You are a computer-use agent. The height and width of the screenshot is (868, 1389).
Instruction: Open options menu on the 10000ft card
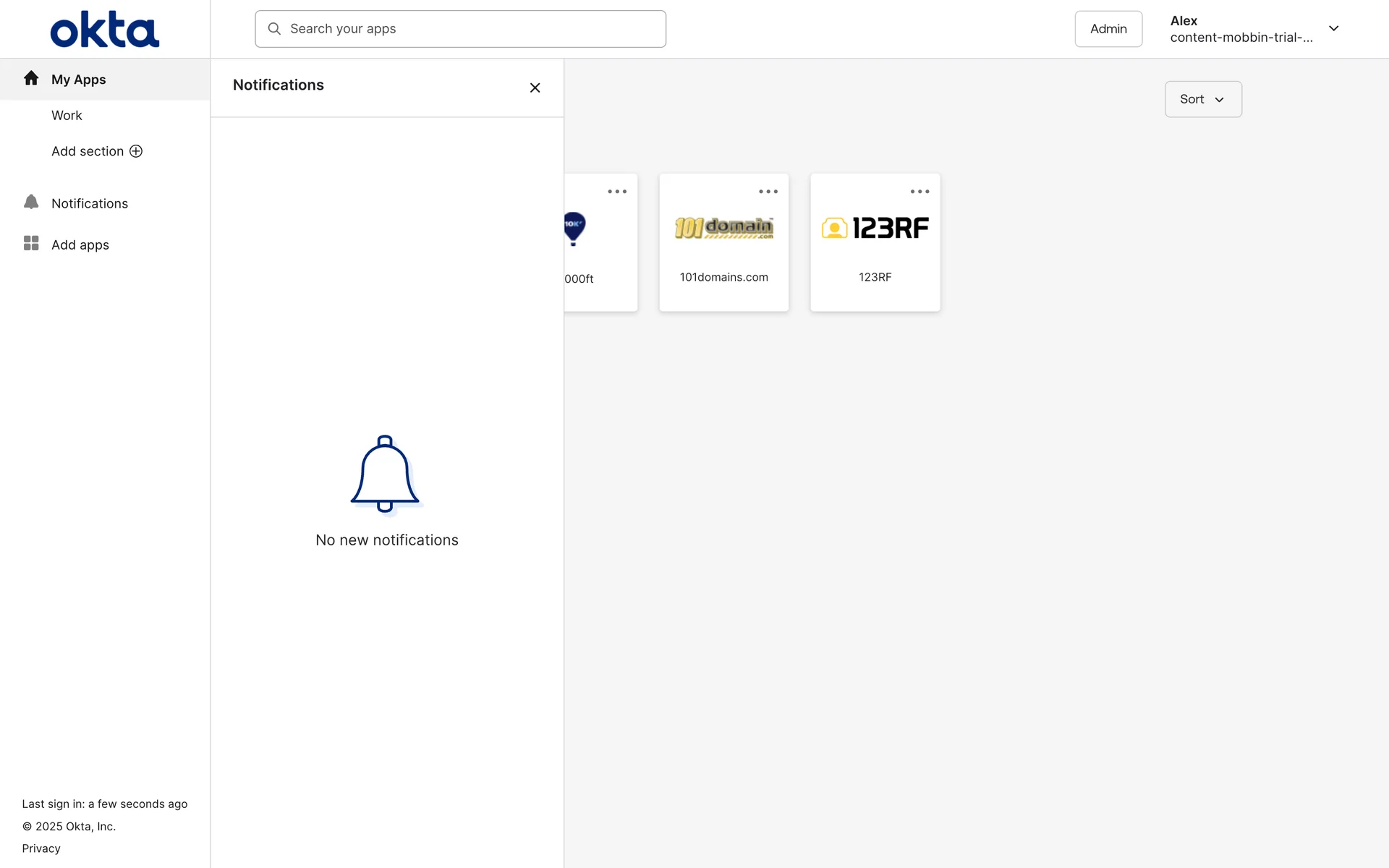tap(616, 192)
